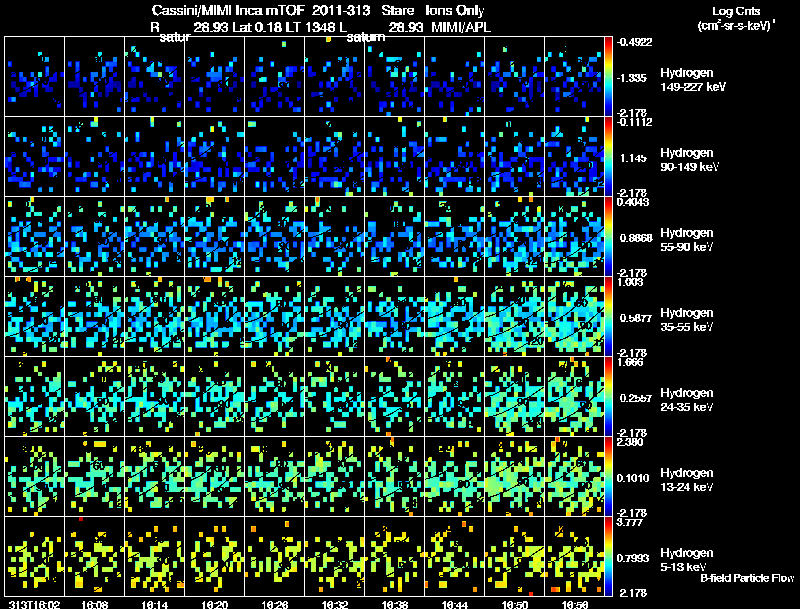Click the color bar beside Hydrogen 90-149 keV
Viewport: 800px width, 609px height.
608,157
